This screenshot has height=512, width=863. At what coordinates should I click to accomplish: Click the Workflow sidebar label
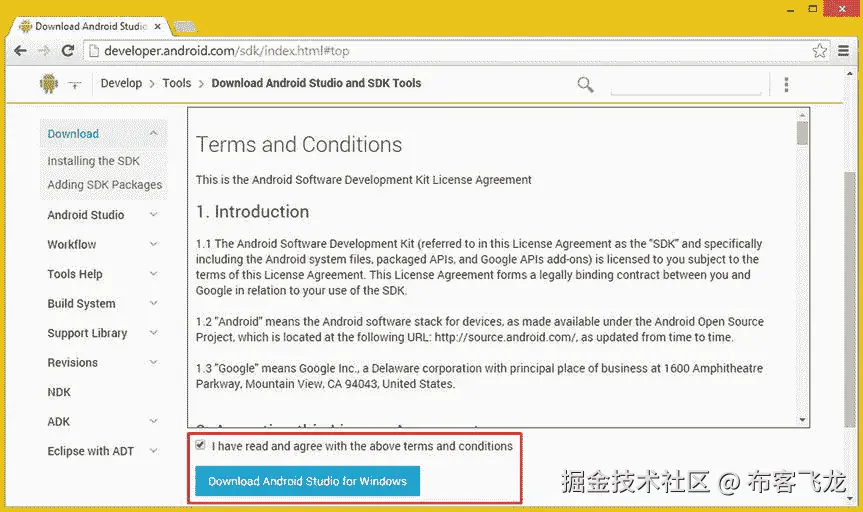(x=72, y=244)
